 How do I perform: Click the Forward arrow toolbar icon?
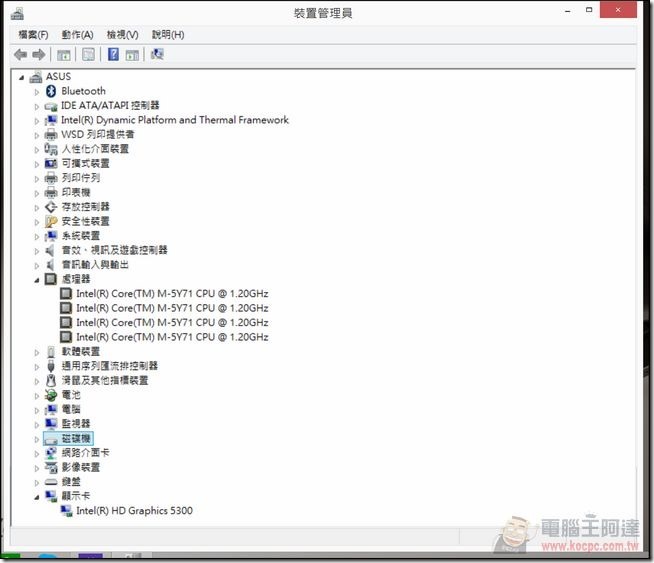(x=39, y=54)
